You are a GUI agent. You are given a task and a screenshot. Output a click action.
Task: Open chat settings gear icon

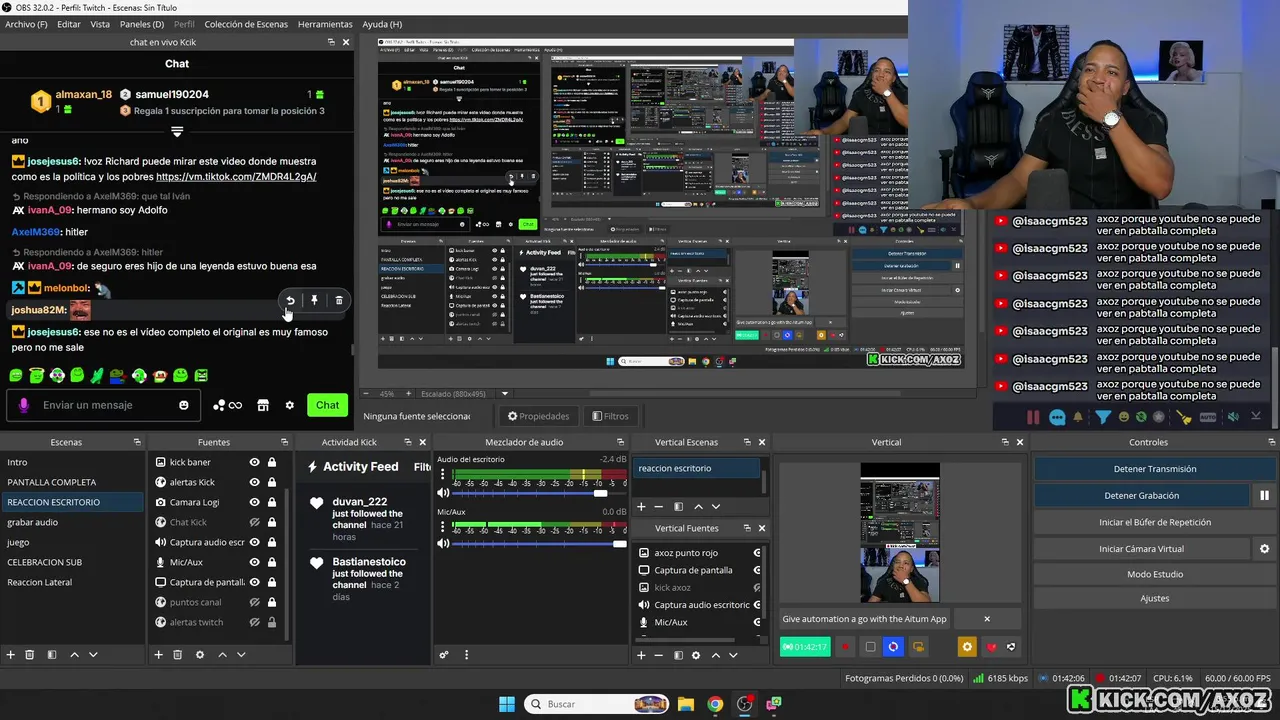tap(290, 405)
